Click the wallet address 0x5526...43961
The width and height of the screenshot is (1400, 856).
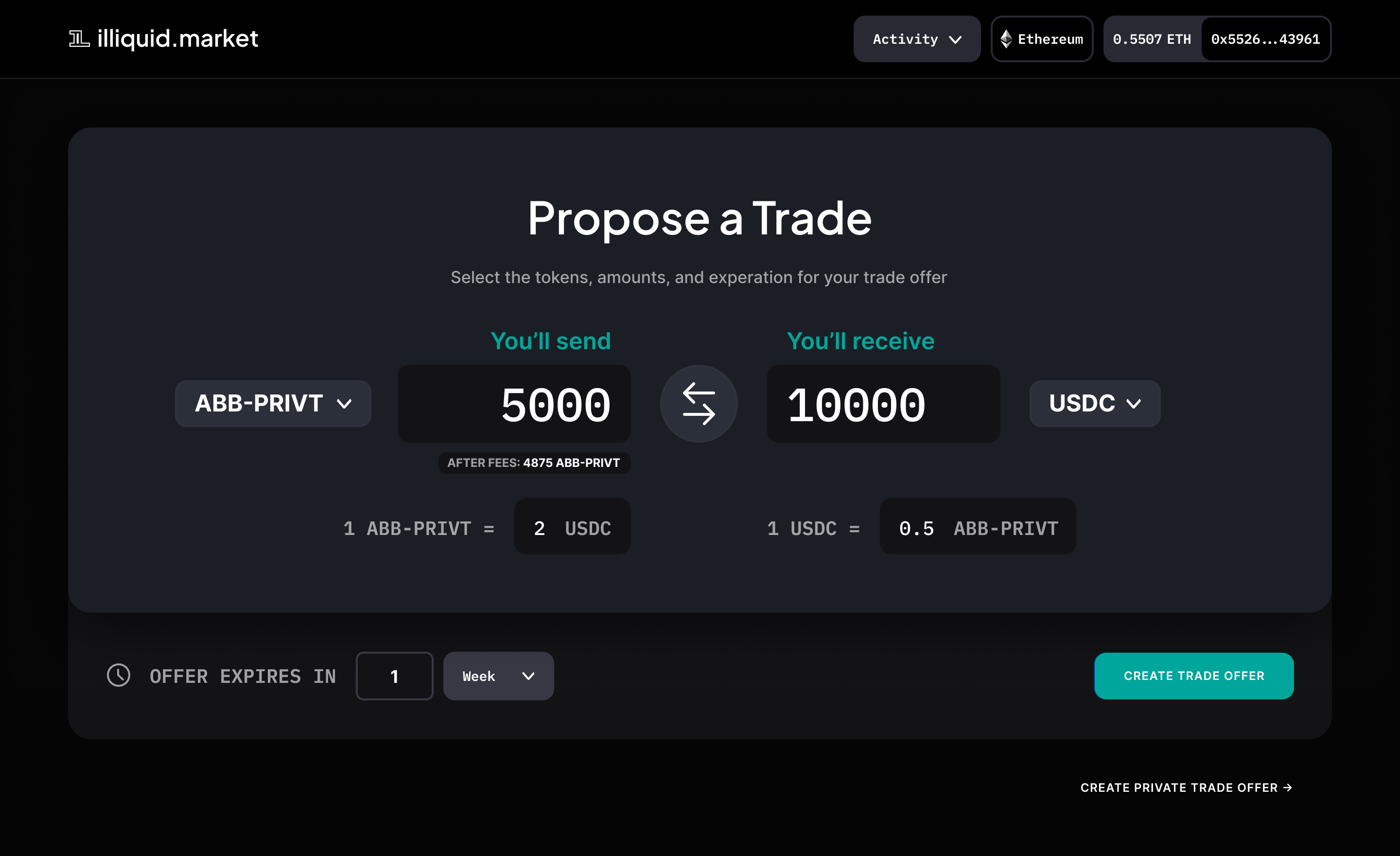(1265, 39)
